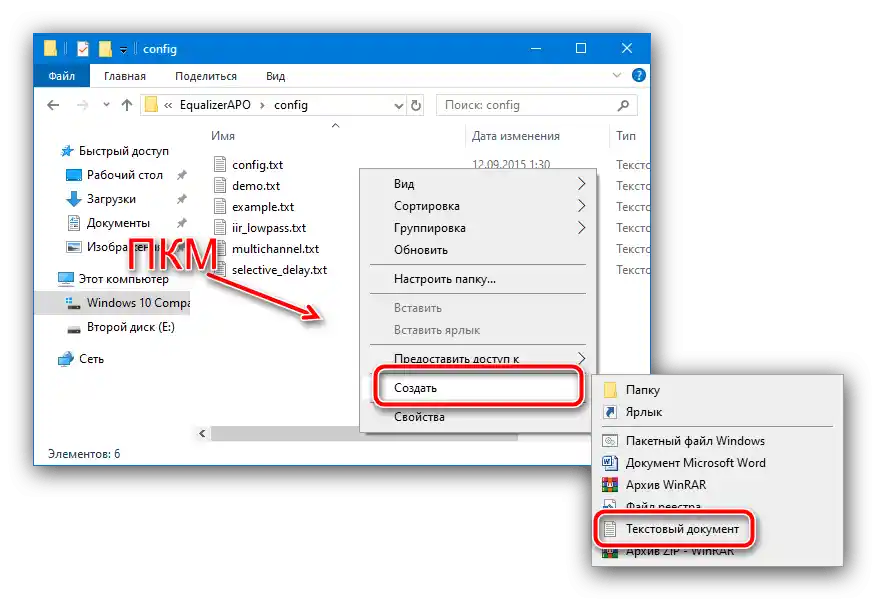Image resolution: width=877 pixels, height=600 pixels.
Task: Select Второй диск (E:) in navigation pane
Action: pos(130,327)
